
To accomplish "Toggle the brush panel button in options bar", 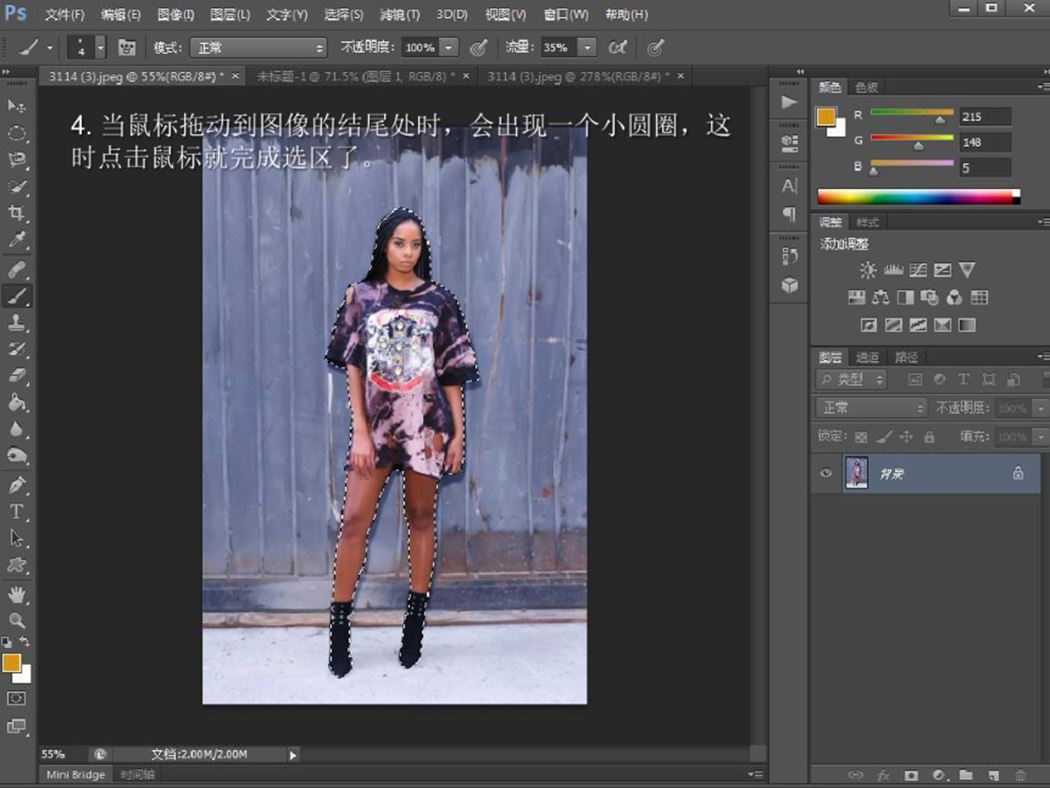I will pos(127,47).
